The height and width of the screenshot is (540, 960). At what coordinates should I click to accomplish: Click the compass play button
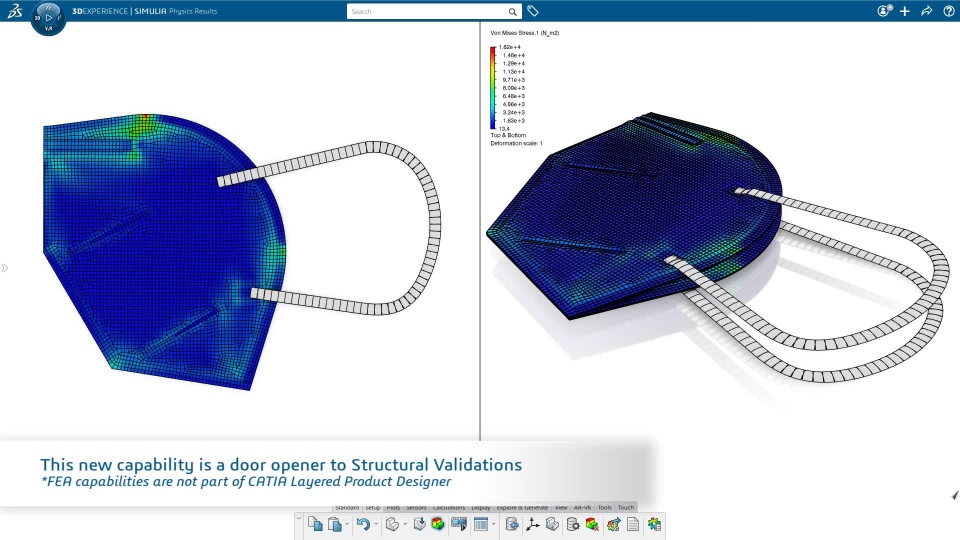(48, 18)
